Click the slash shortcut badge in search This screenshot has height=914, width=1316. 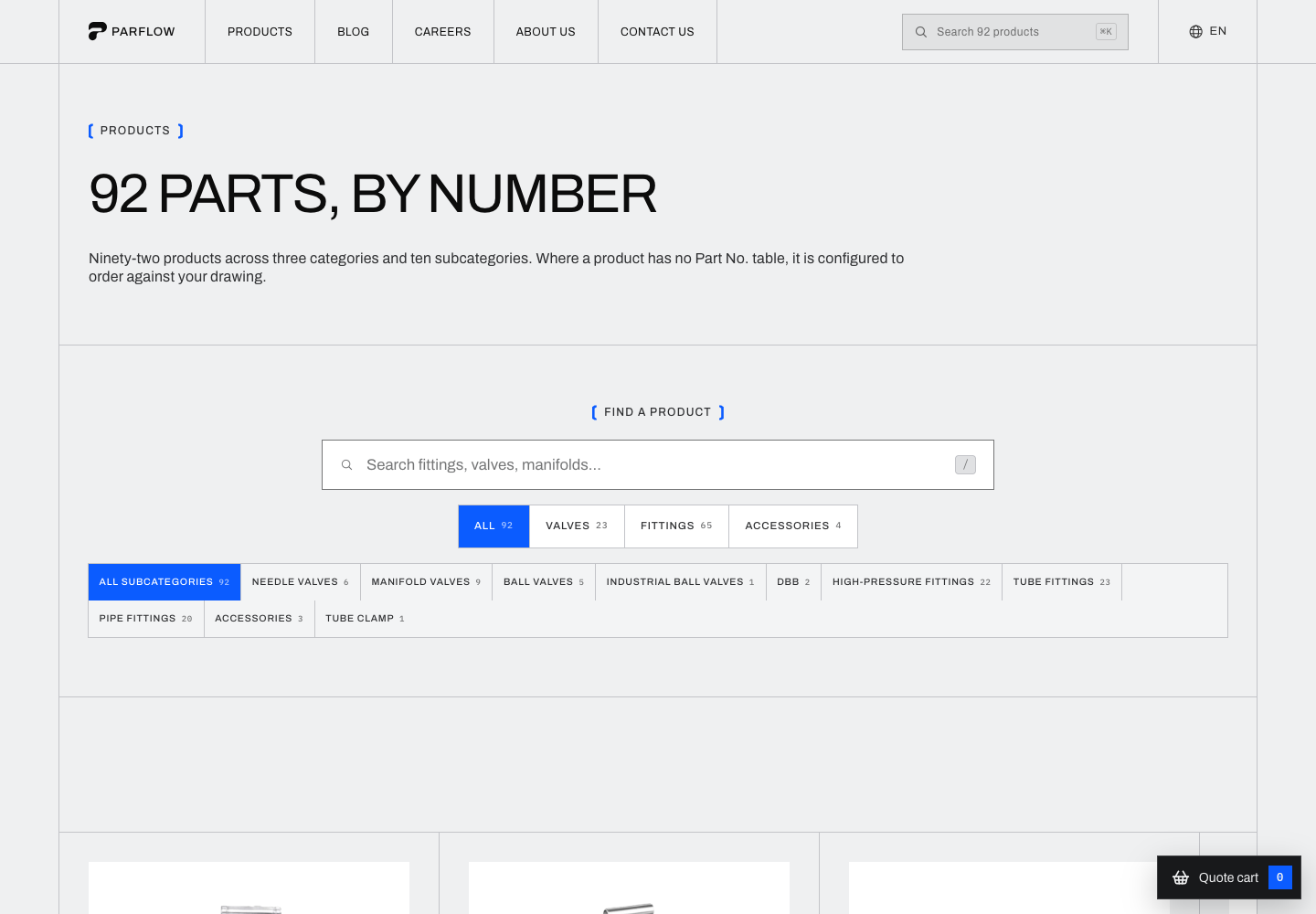coord(965,465)
